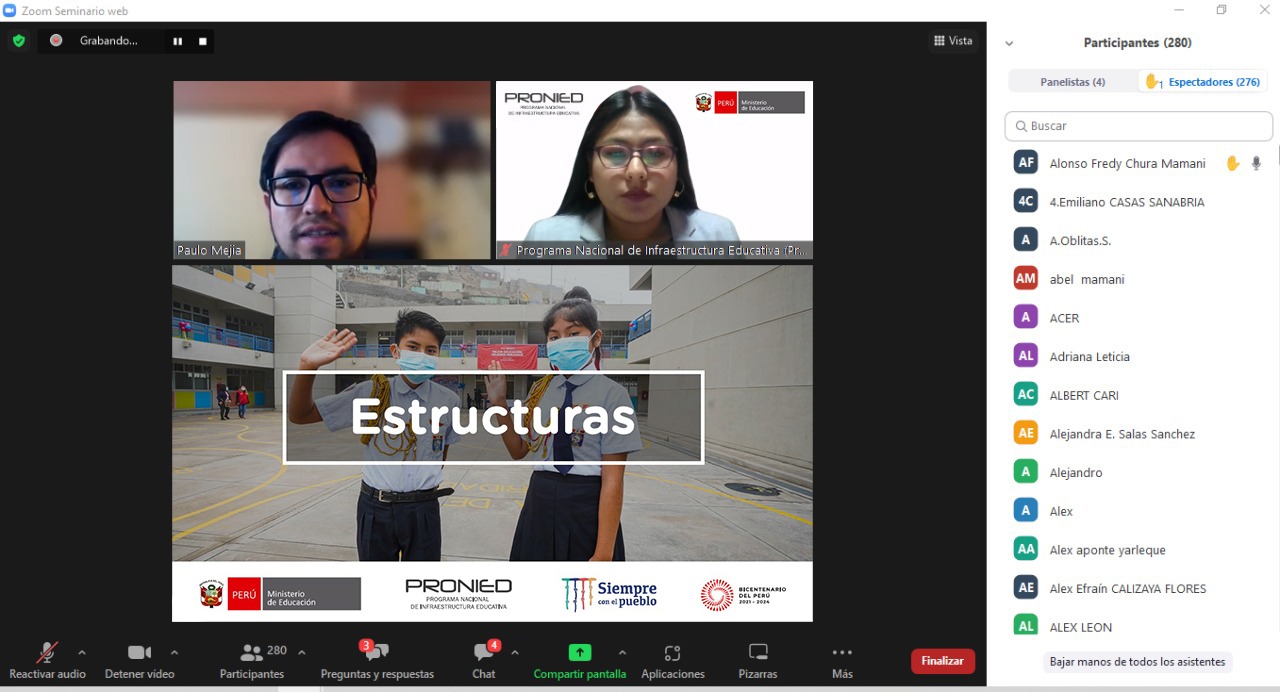Open the Vista layout menu
The height and width of the screenshot is (692, 1280).
click(x=953, y=41)
